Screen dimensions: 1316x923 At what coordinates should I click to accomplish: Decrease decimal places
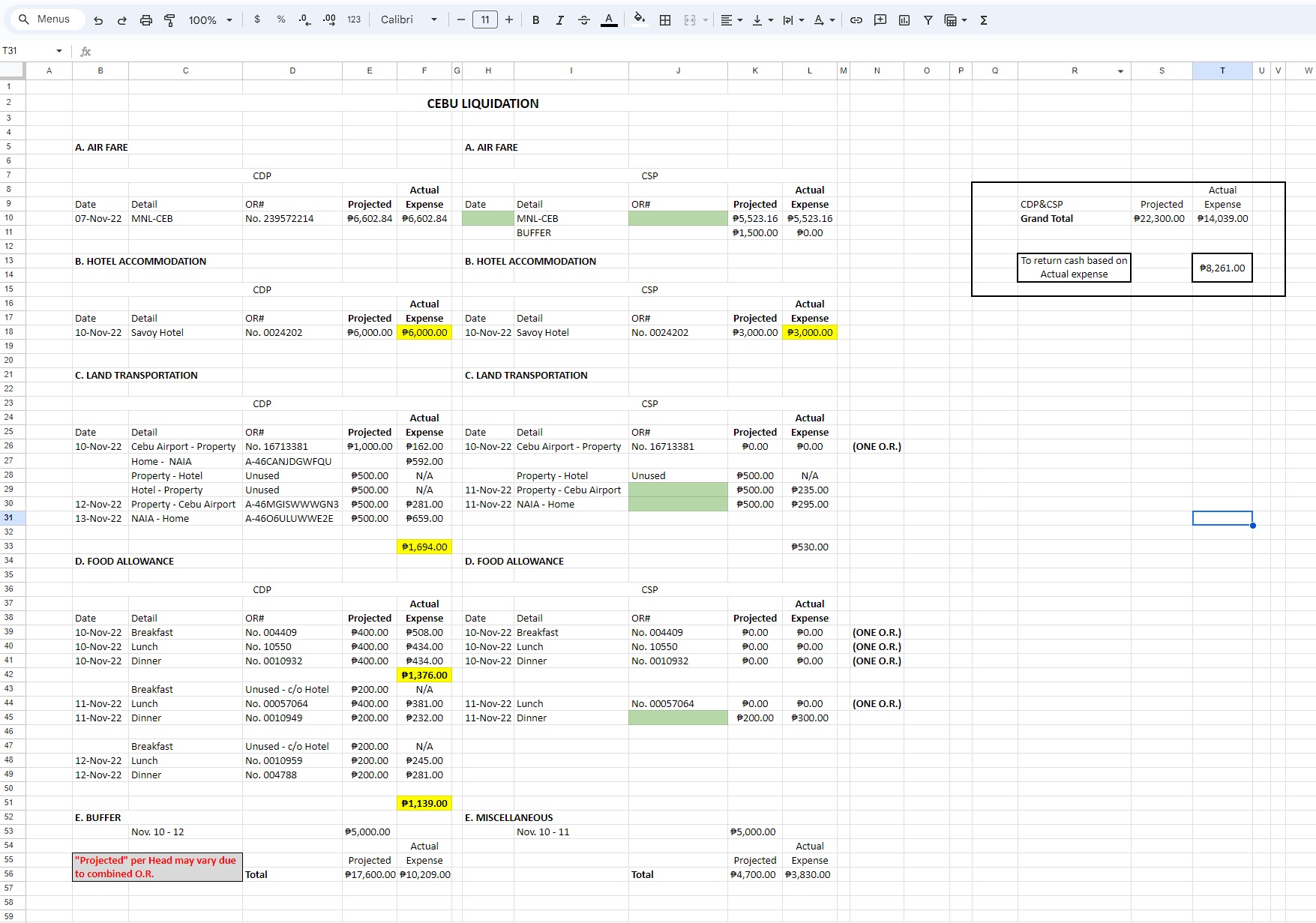(x=304, y=19)
